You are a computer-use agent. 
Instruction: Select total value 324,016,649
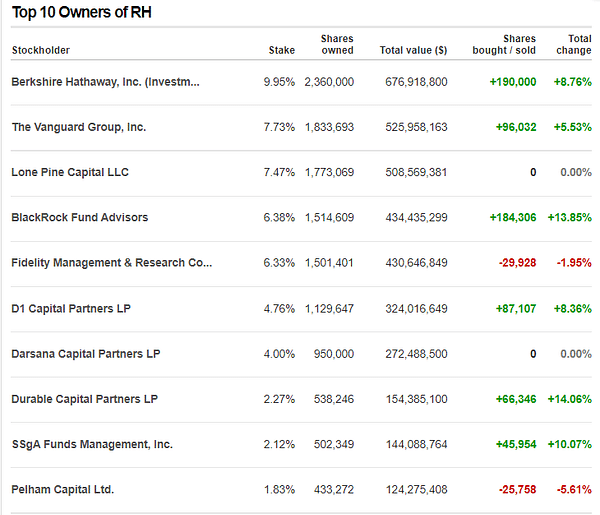coord(416,308)
